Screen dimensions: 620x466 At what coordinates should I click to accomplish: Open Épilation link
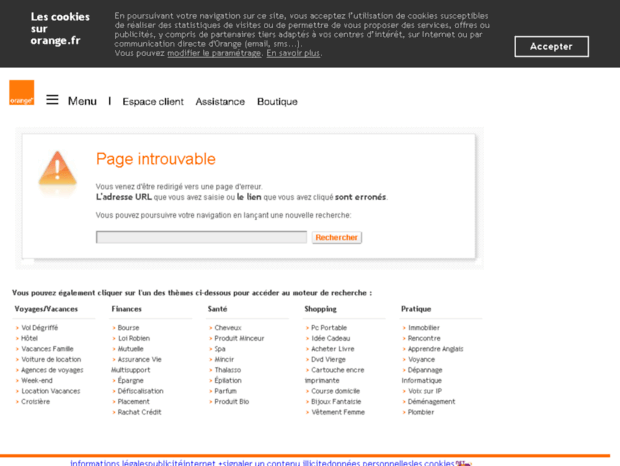pos(228,381)
